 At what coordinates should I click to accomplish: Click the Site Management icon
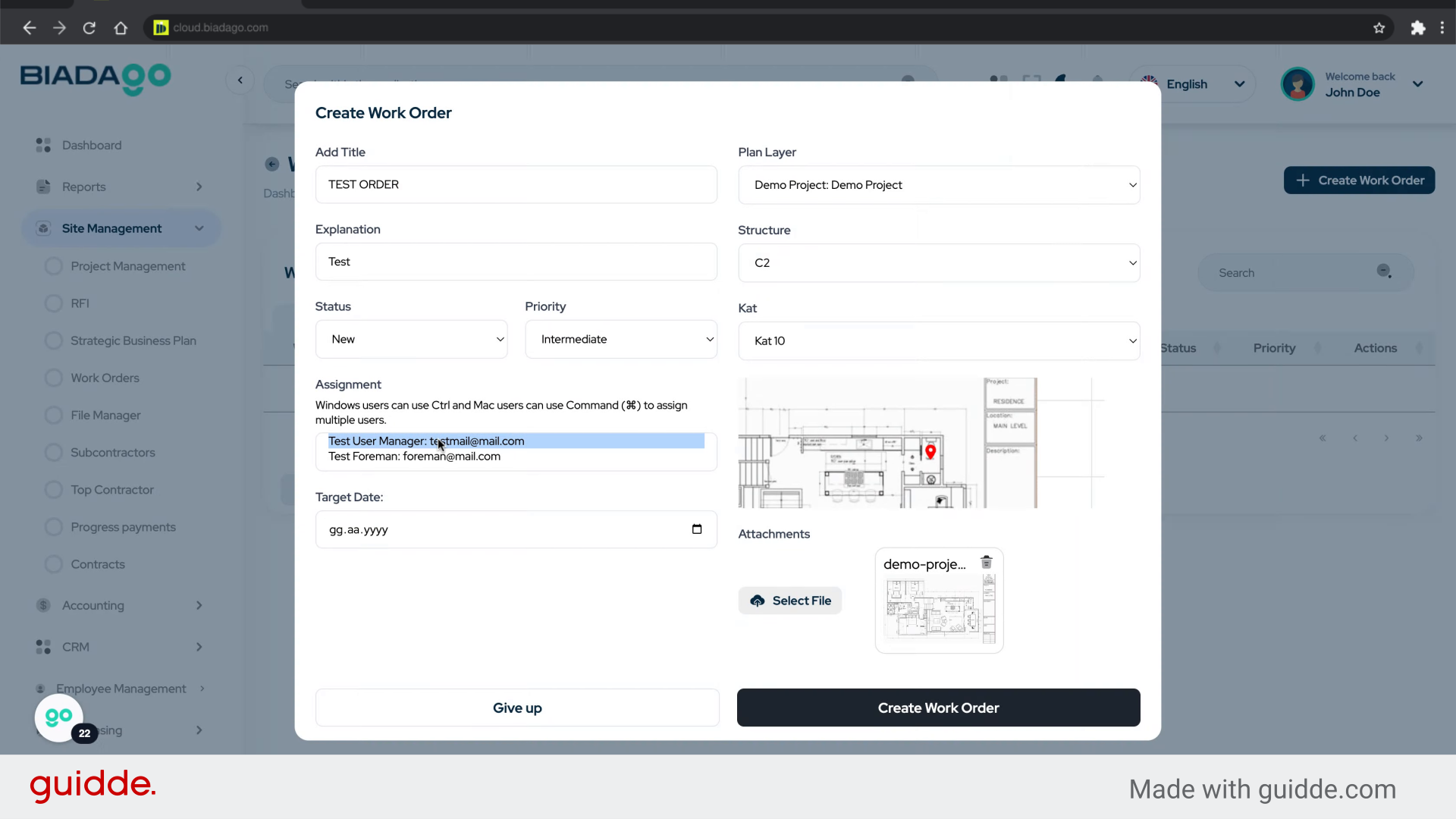point(42,228)
